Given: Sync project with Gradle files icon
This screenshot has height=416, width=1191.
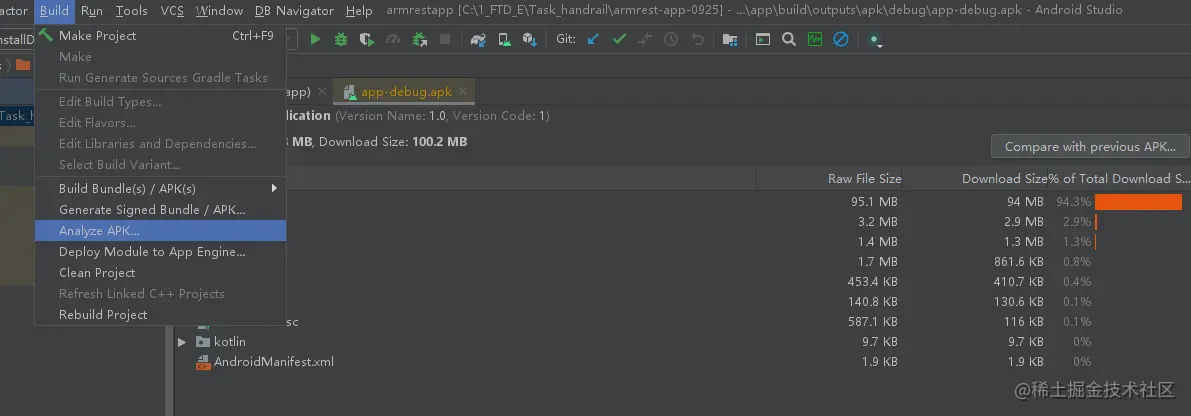Looking at the screenshot, I should (x=478, y=39).
